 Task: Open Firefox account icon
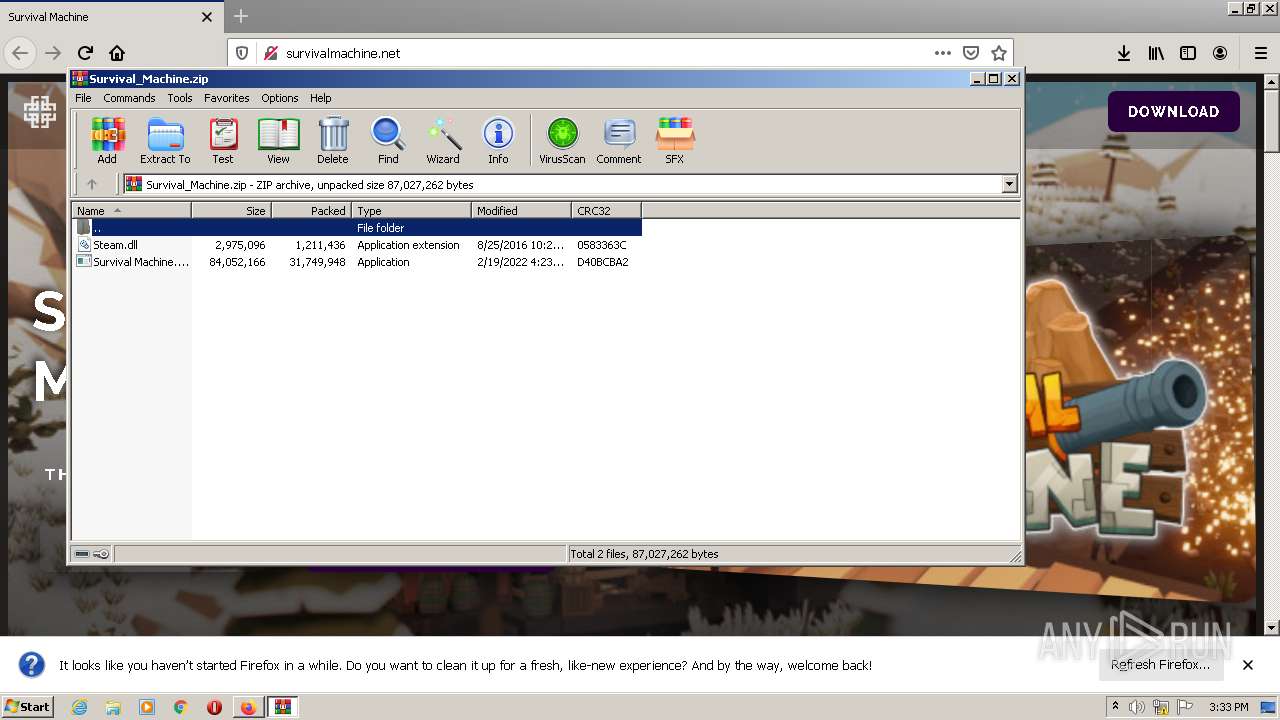pos(1220,53)
